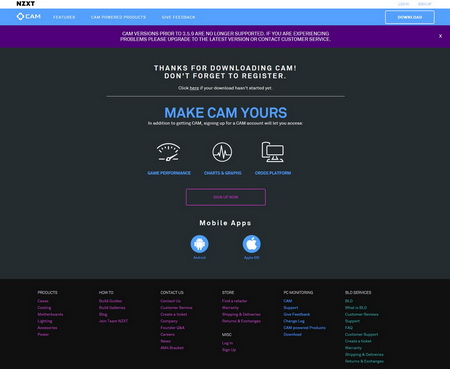The image size is (450, 369).
Task: Open the Game Performance gauge icon
Action: tap(169, 152)
